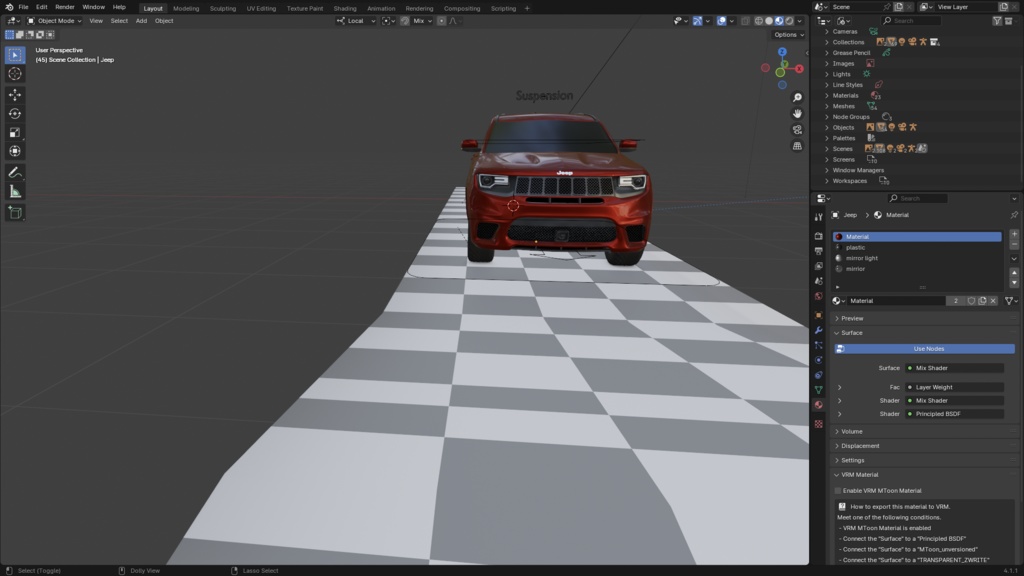This screenshot has width=1024, height=576.
Task: Toggle proportional editing in header
Action: tap(441, 21)
